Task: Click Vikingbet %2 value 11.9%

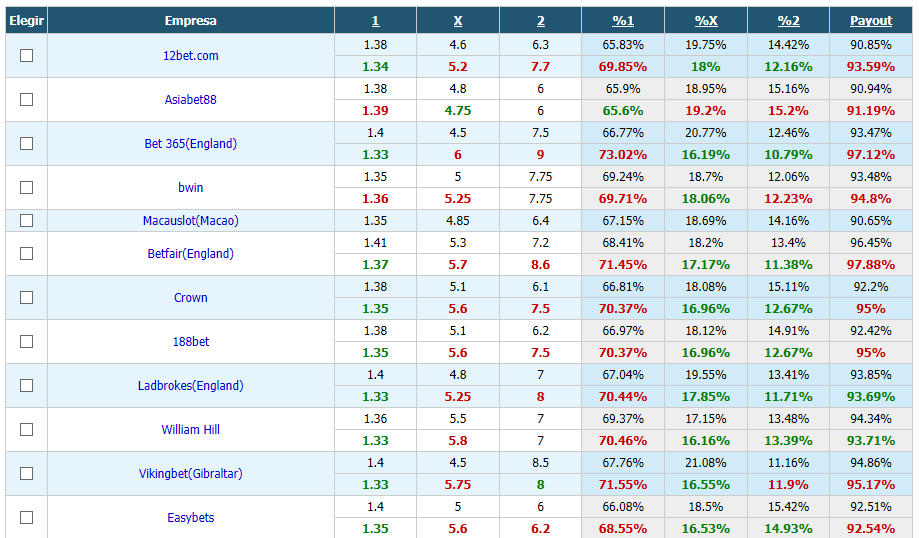Action: coord(788,485)
